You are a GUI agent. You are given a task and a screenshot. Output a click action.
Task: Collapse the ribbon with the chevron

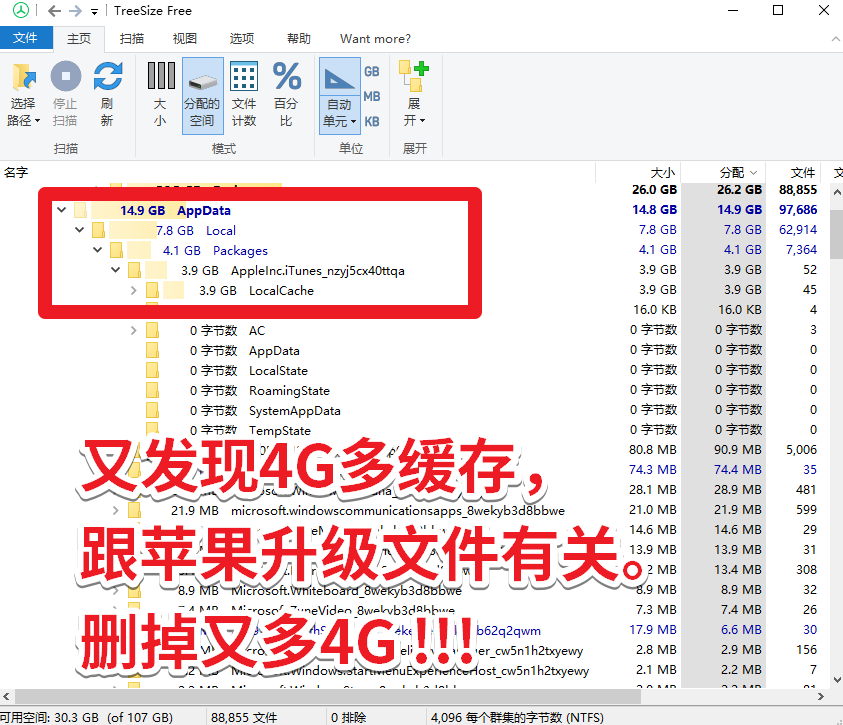(835, 39)
